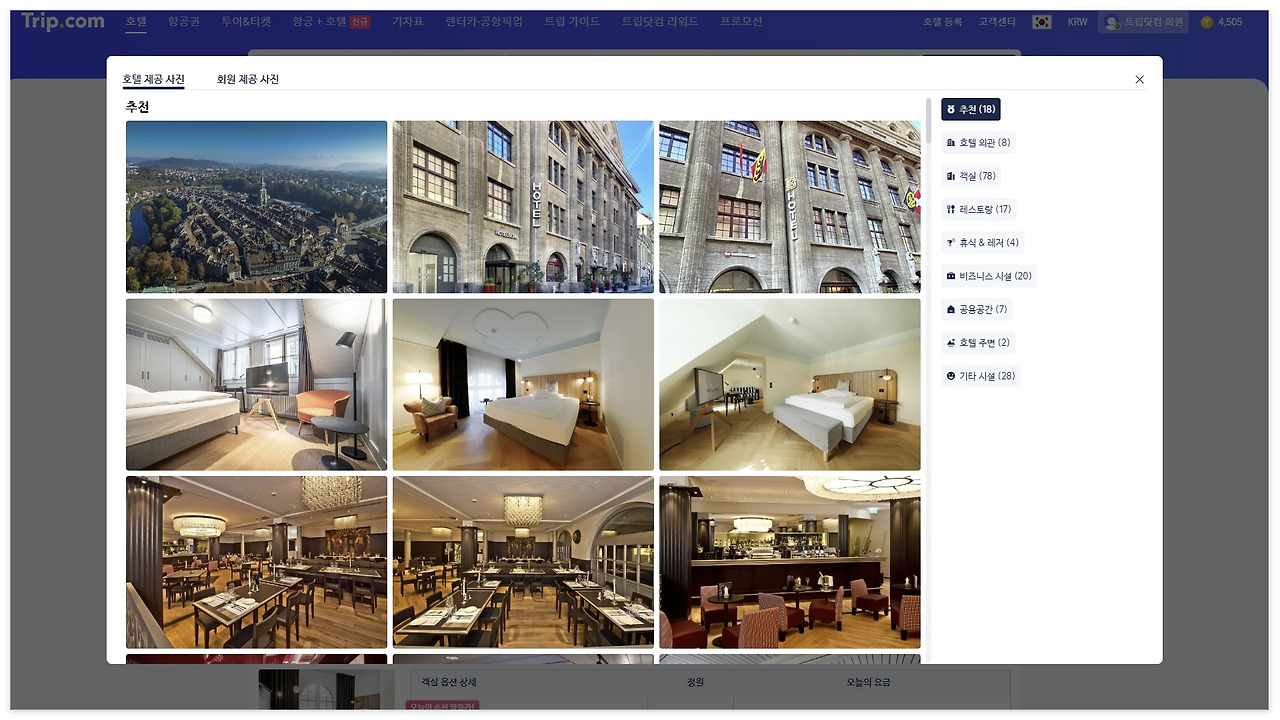
Task: Open the 기차표 nav item
Action: click(408, 22)
